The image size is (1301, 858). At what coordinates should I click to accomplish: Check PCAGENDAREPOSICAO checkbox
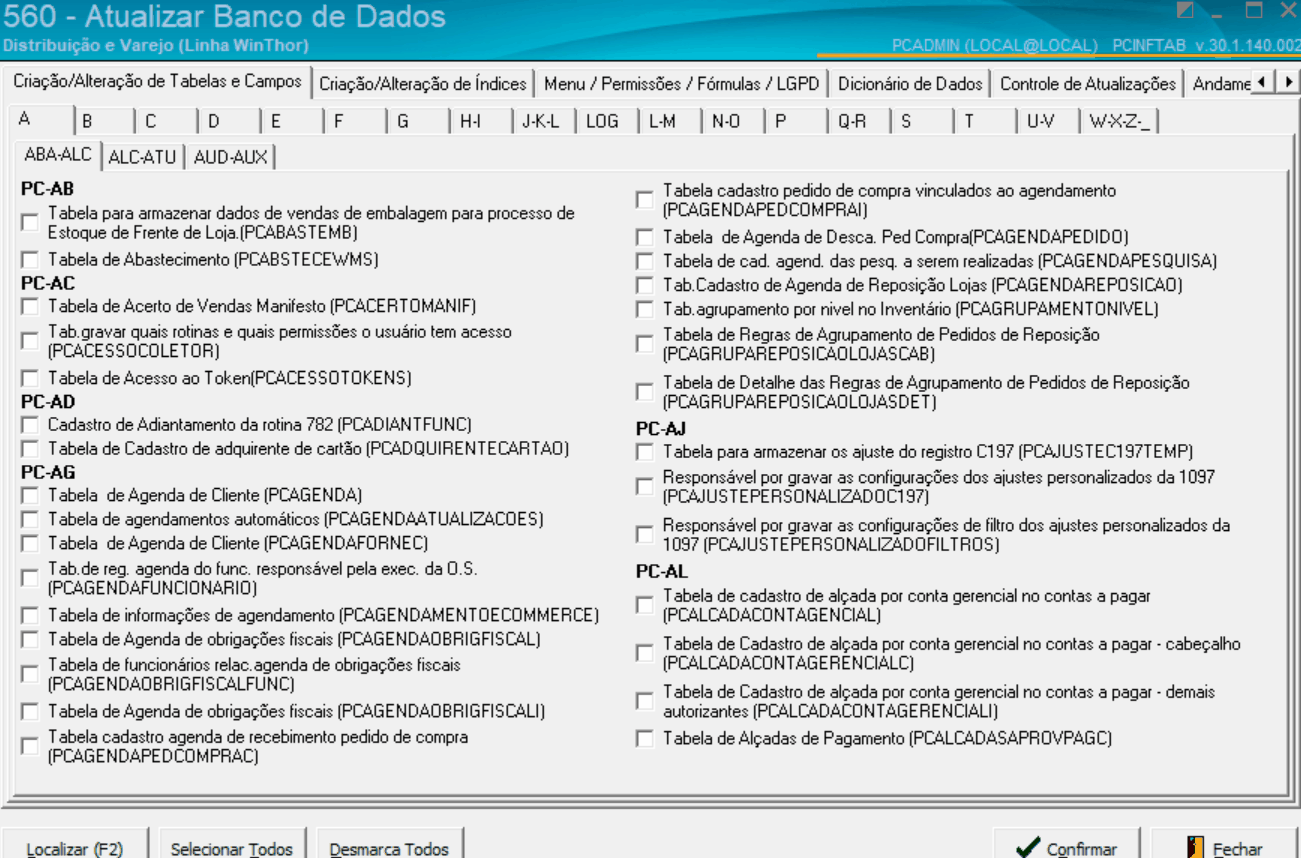pos(645,285)
